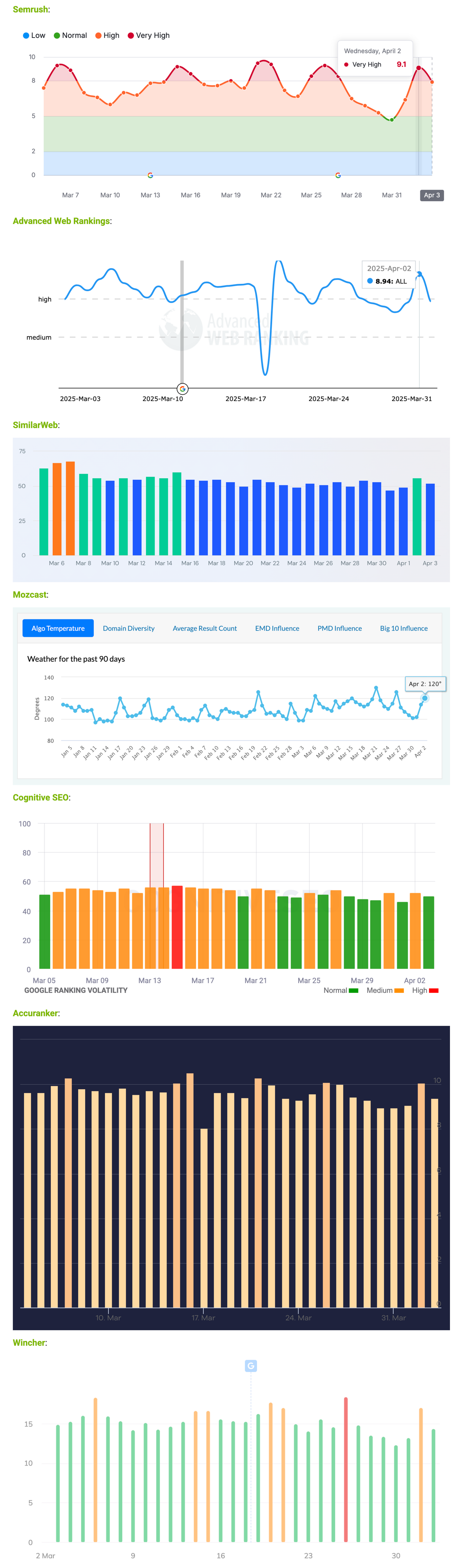Toggle the Very High series in the Semrush legend

tap(149, 35)
